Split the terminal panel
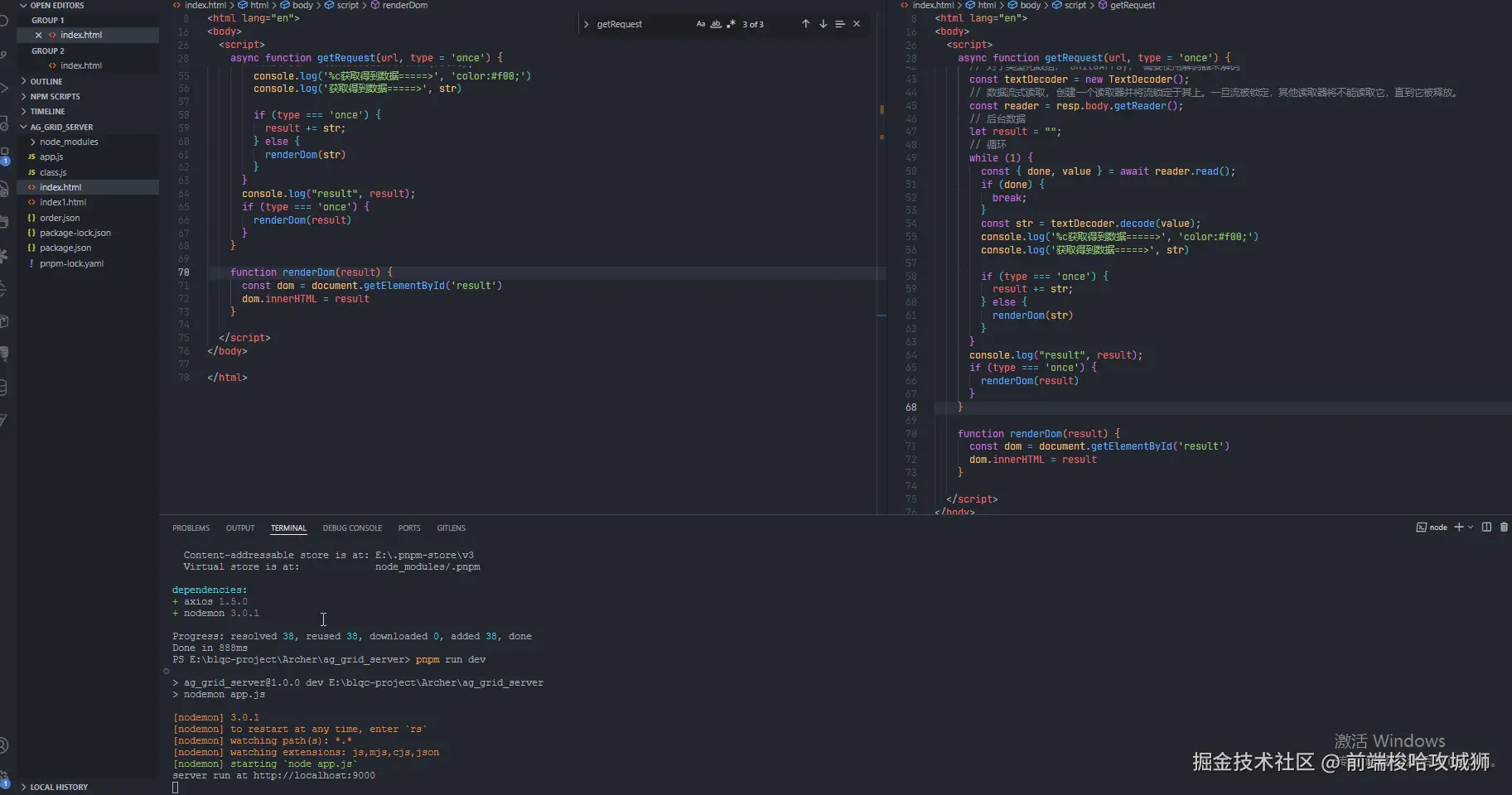This screenshot has height=795, width=1512. pos(1486,527)
